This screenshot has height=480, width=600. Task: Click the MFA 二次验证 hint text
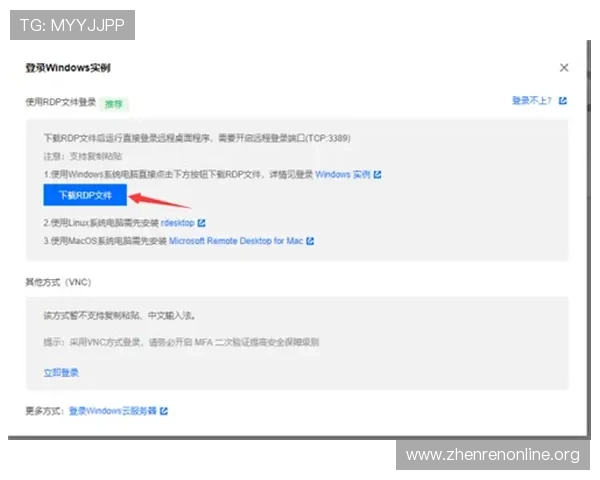181,342
